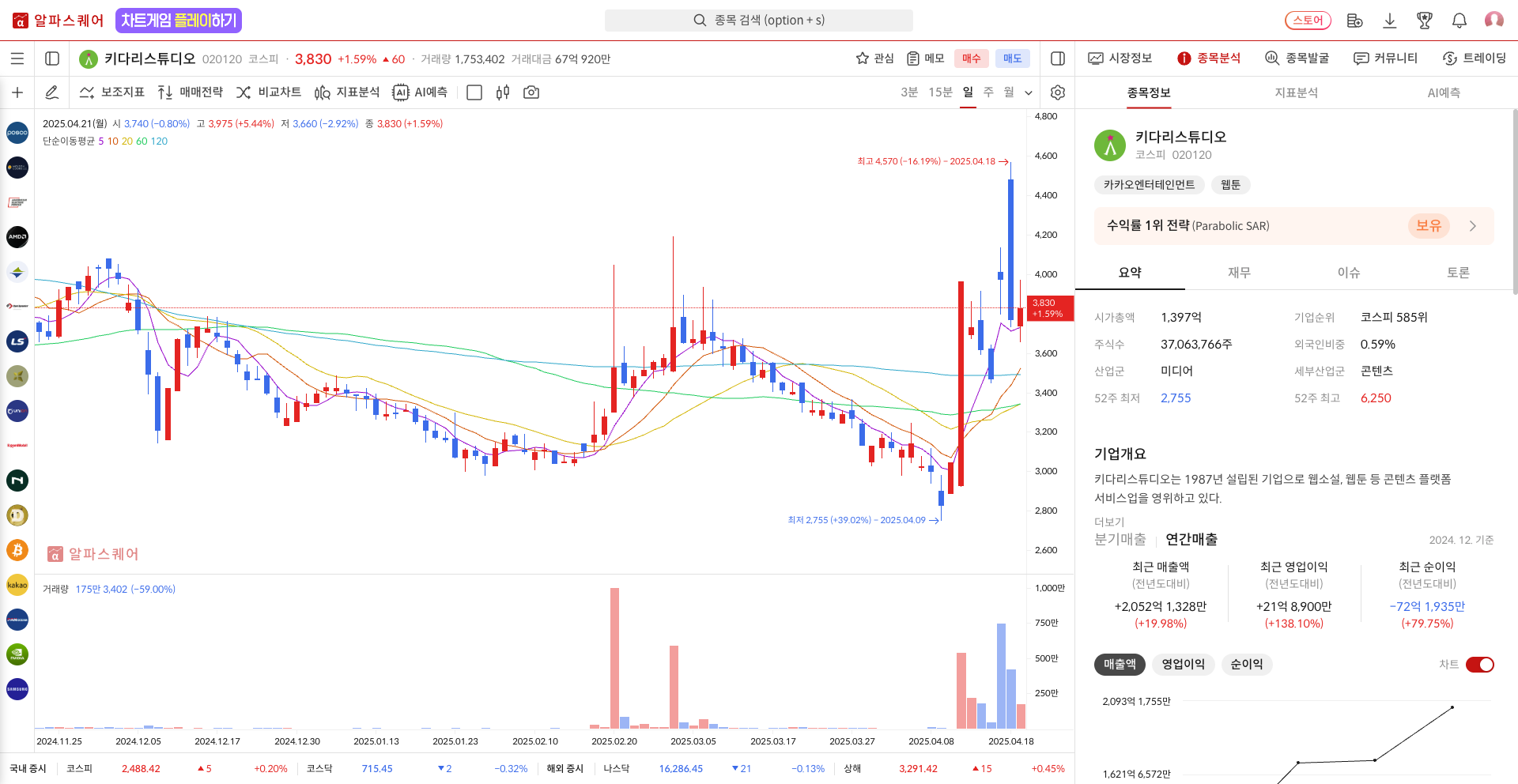1518x784 pixels.
Task: Open the hamburger menu icon
Action: [x=17, y=58]
